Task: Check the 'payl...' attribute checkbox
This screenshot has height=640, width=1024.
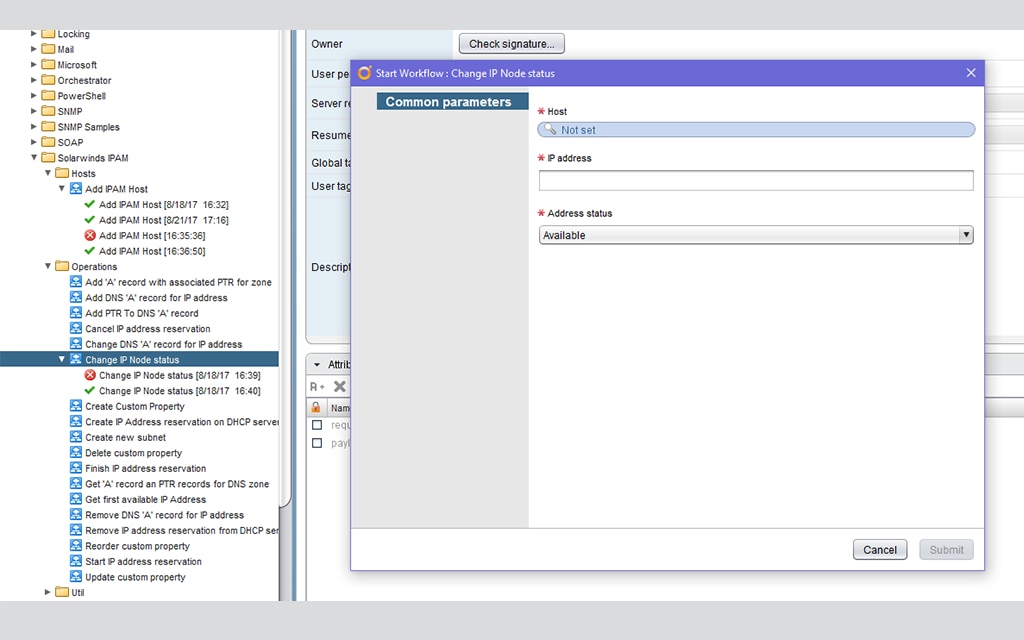Action: pos(315,442)
